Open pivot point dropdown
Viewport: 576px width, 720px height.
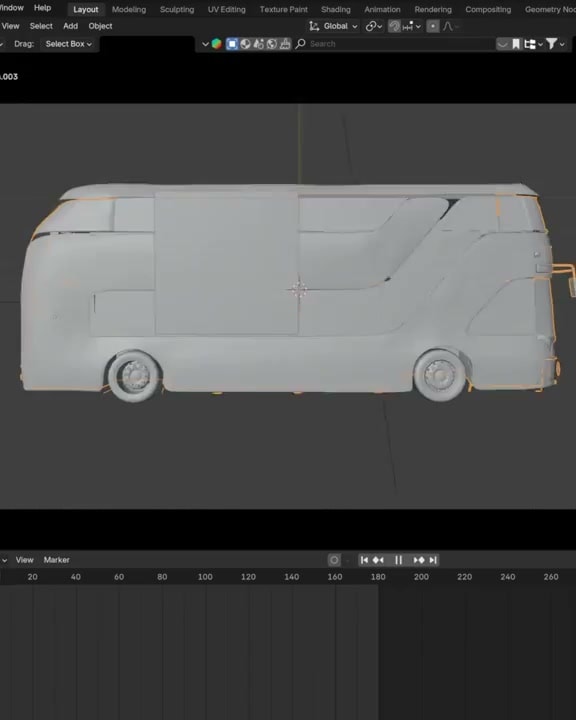tap(373, 26)
